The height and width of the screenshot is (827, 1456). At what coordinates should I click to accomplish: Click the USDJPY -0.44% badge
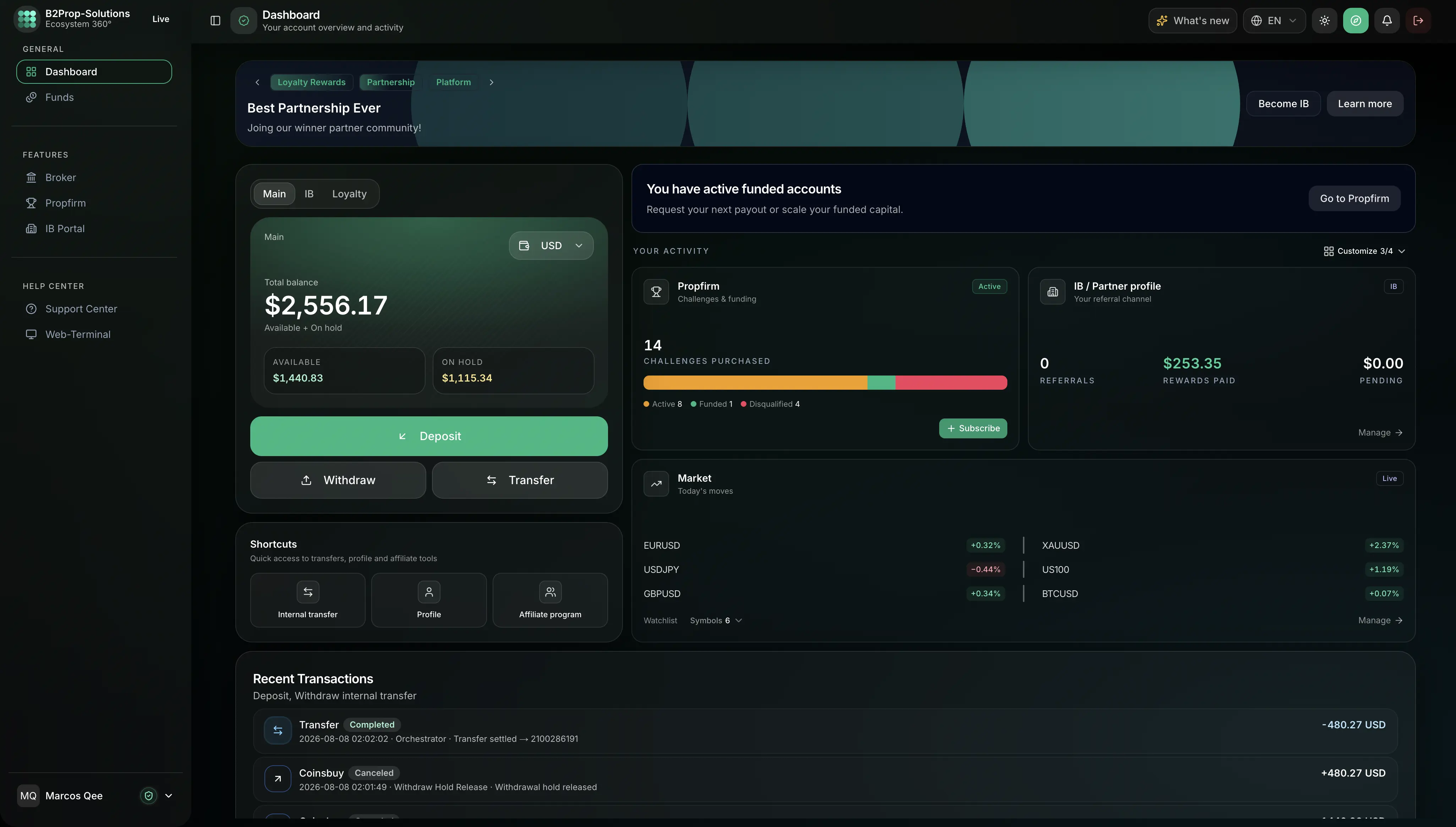pyautogui.click(x=985, y=569)
